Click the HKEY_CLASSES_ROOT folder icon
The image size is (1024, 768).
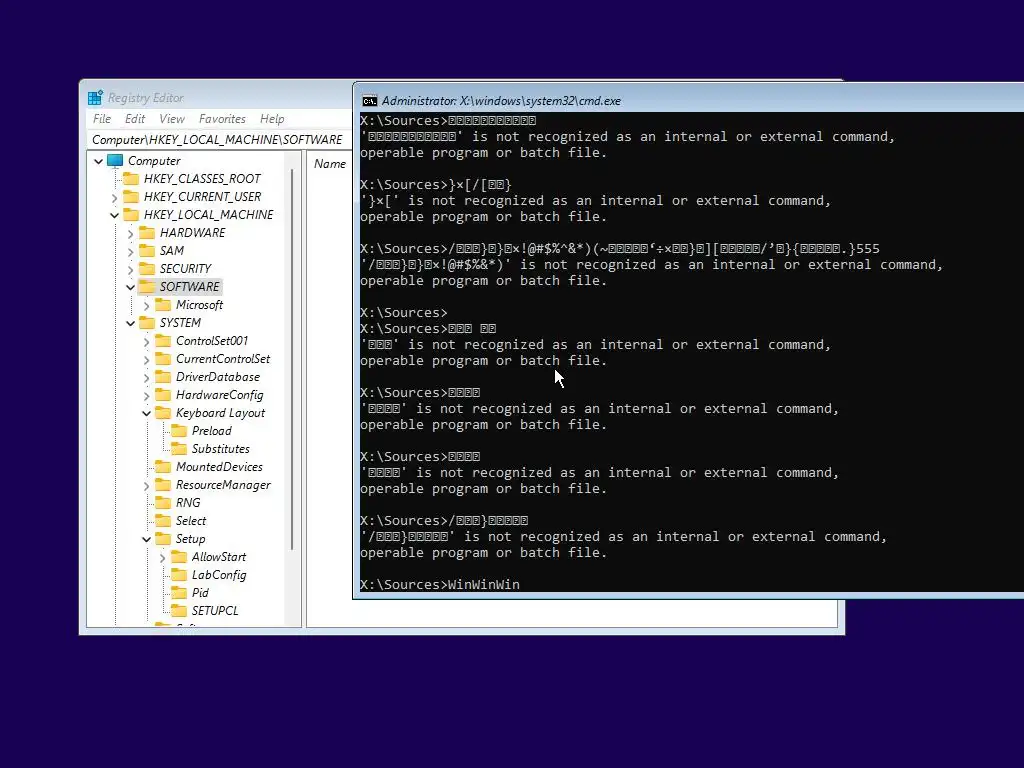click(x=131, y=178)
